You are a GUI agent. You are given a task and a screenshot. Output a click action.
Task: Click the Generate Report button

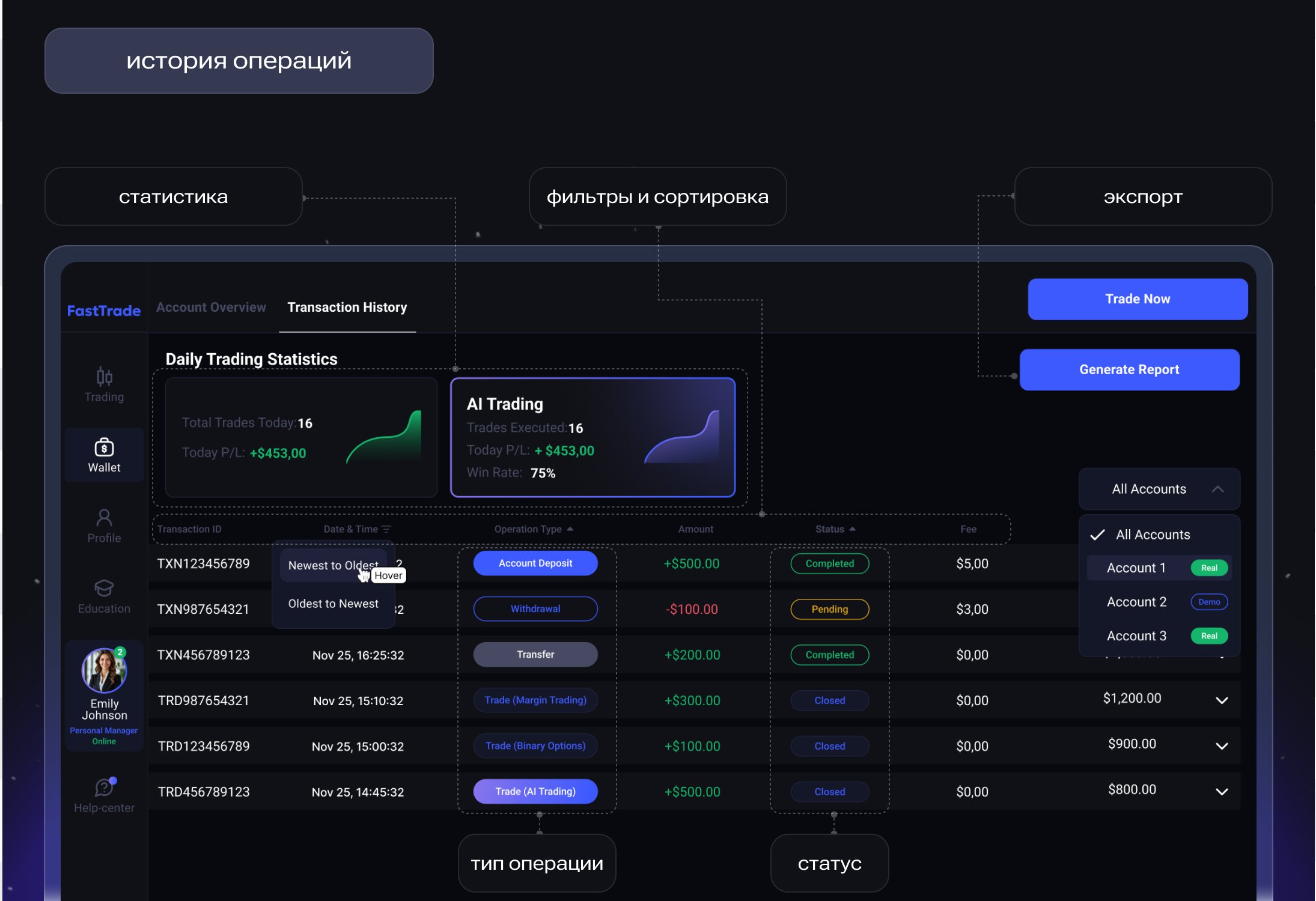tap(1129, 370)
